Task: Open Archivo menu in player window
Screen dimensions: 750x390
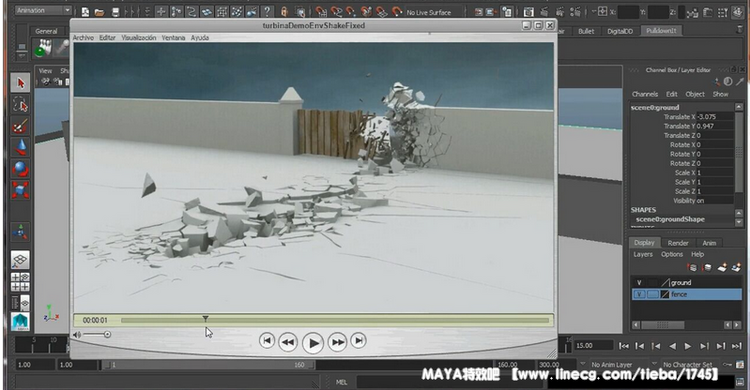Action: 83,37
